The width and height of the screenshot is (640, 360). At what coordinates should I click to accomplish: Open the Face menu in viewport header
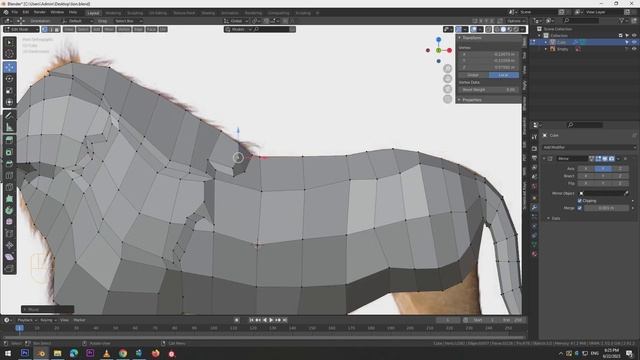(151, 29)
